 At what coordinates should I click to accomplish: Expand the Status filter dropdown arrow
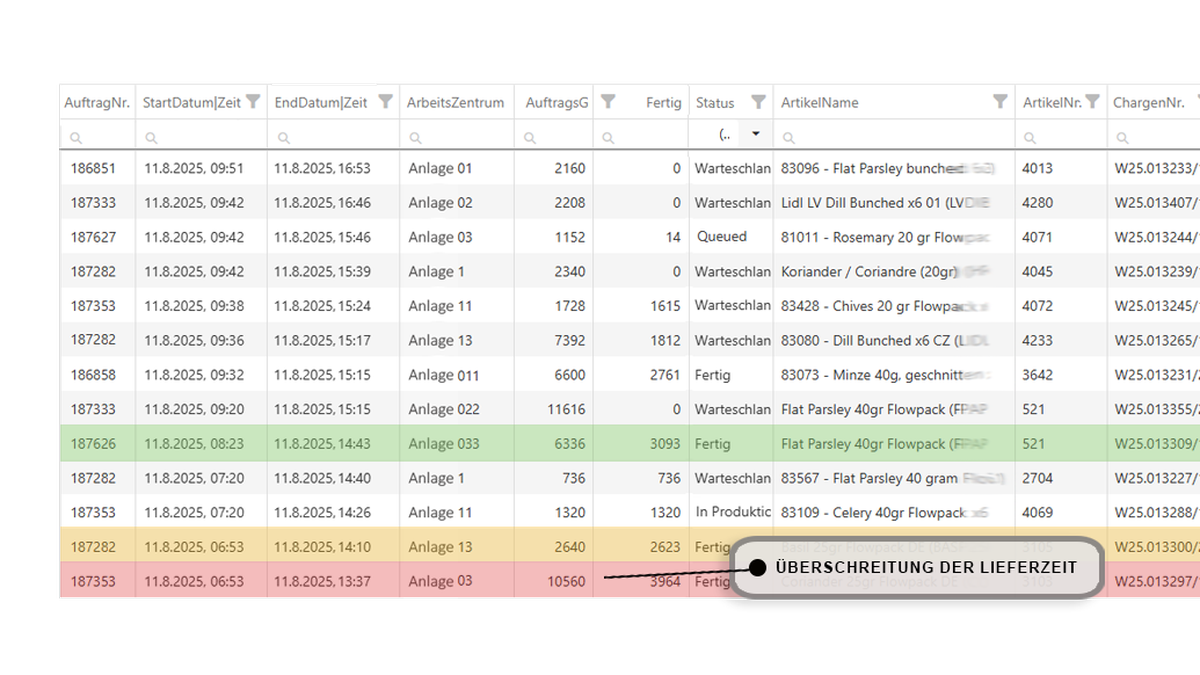[x=756, y=133]
